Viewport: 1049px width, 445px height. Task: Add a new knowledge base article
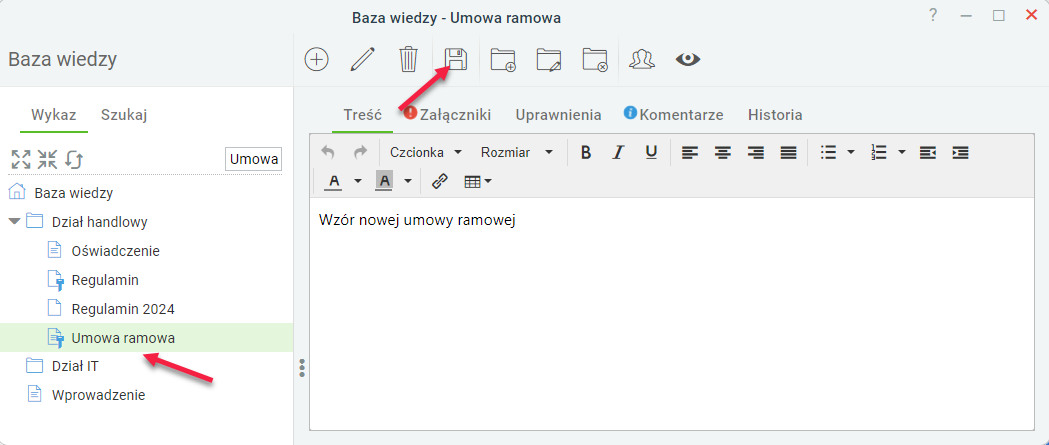click(x=316, y=60)
